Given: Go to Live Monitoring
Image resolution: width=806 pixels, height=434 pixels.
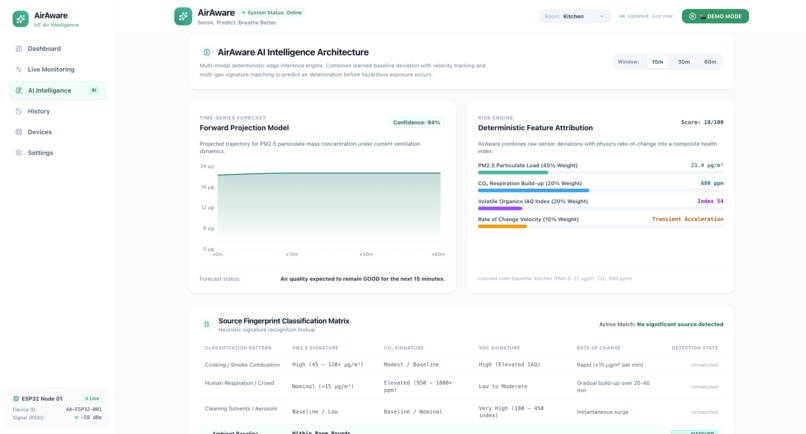Looking at the screenshot, I should pos(58,69).
